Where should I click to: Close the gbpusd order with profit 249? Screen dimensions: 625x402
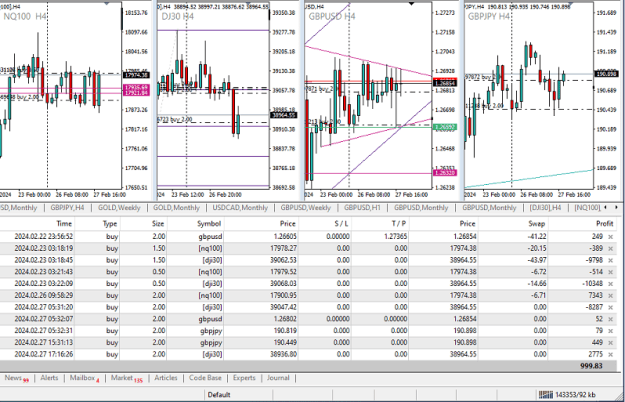point(610,237)
